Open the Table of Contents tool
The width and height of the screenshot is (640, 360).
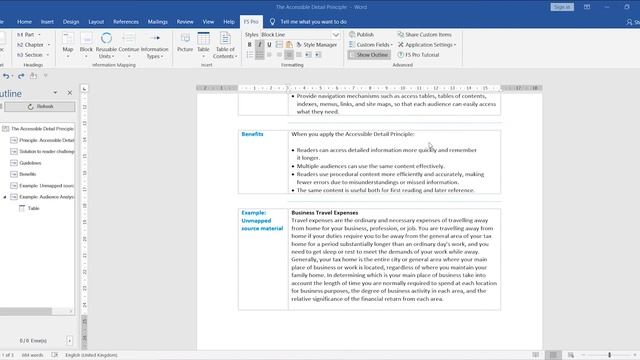click(x=224, y=45)
